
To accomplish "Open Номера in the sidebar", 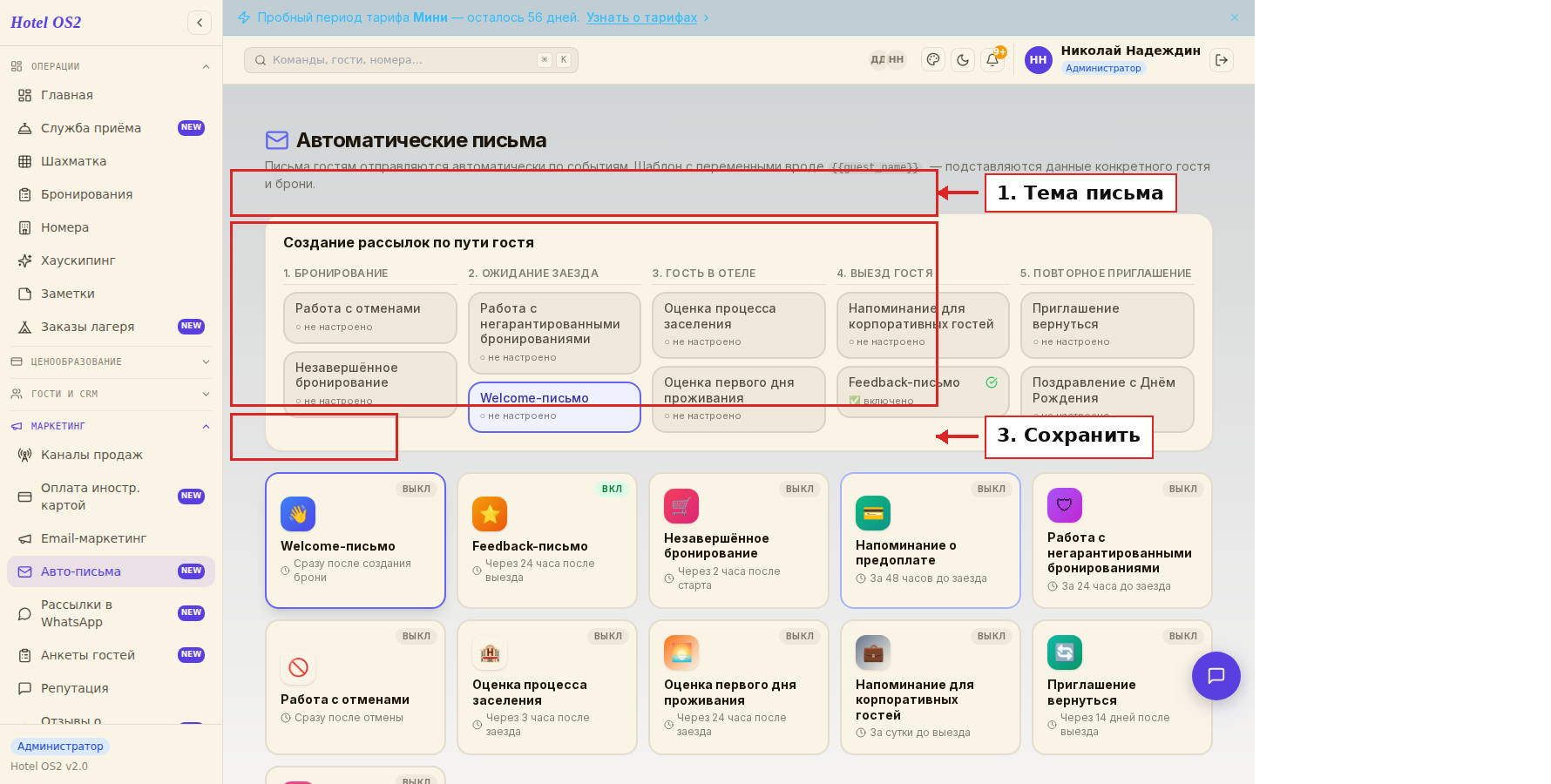I will pos(111,227).
